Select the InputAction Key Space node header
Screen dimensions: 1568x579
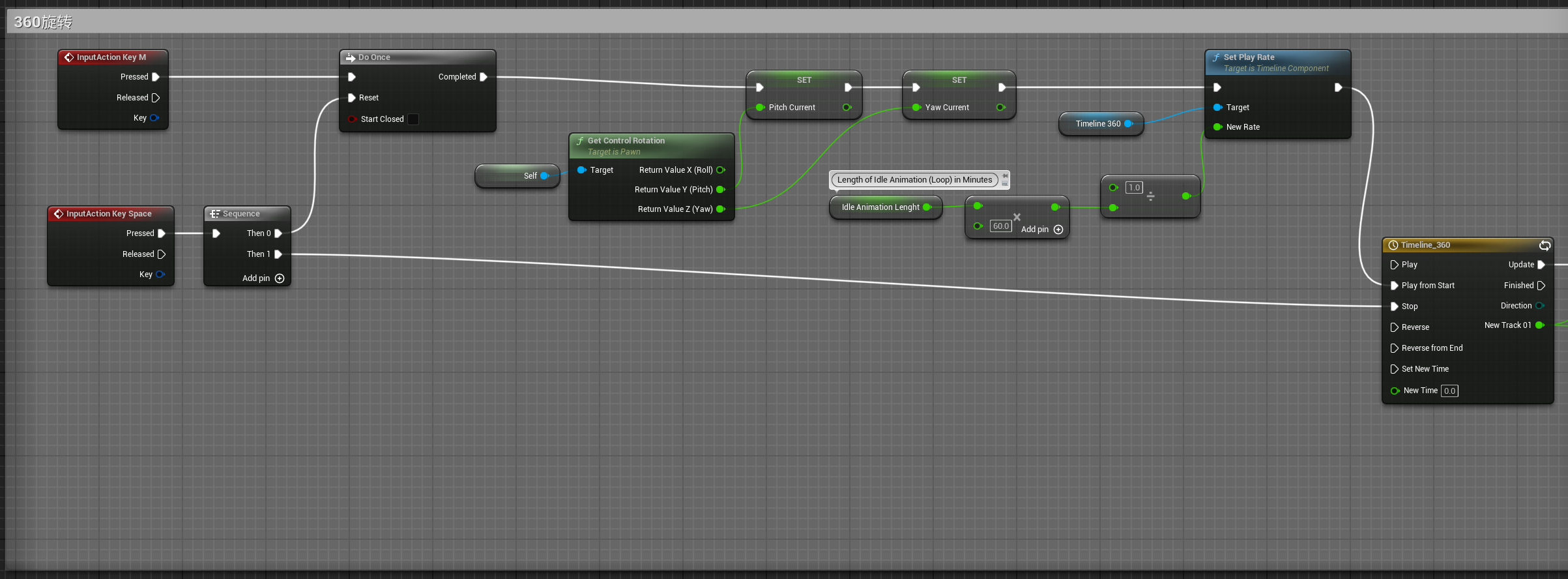click(x=111, y=214)
